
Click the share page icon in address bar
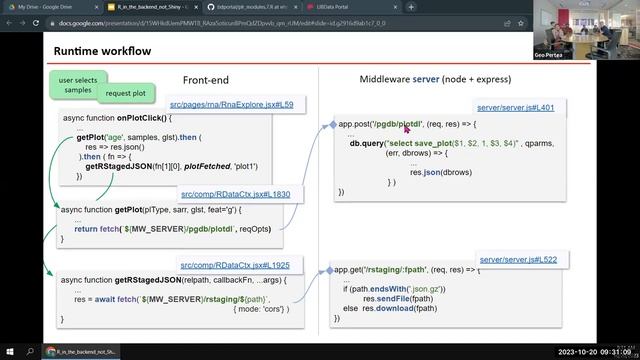click(x=507, y=23)
